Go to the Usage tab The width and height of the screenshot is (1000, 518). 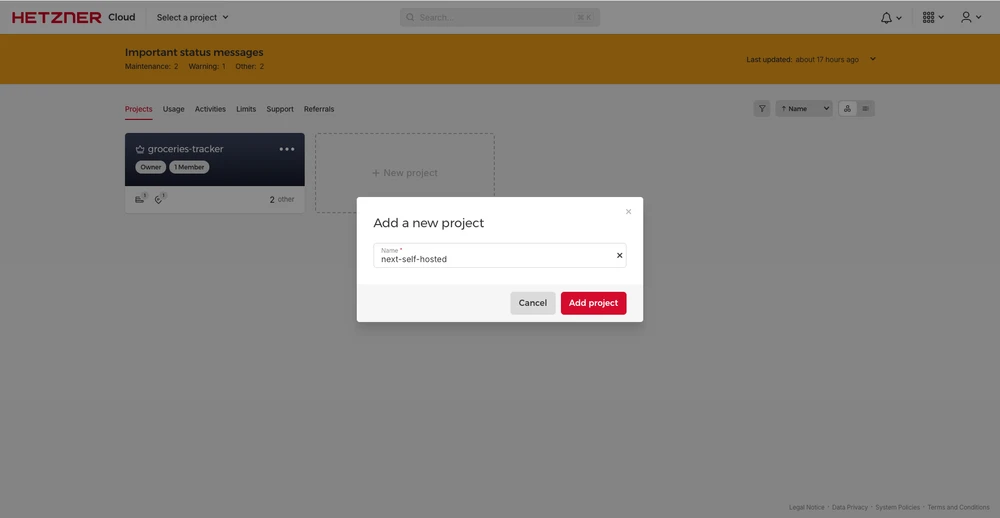tap(173, 109)
